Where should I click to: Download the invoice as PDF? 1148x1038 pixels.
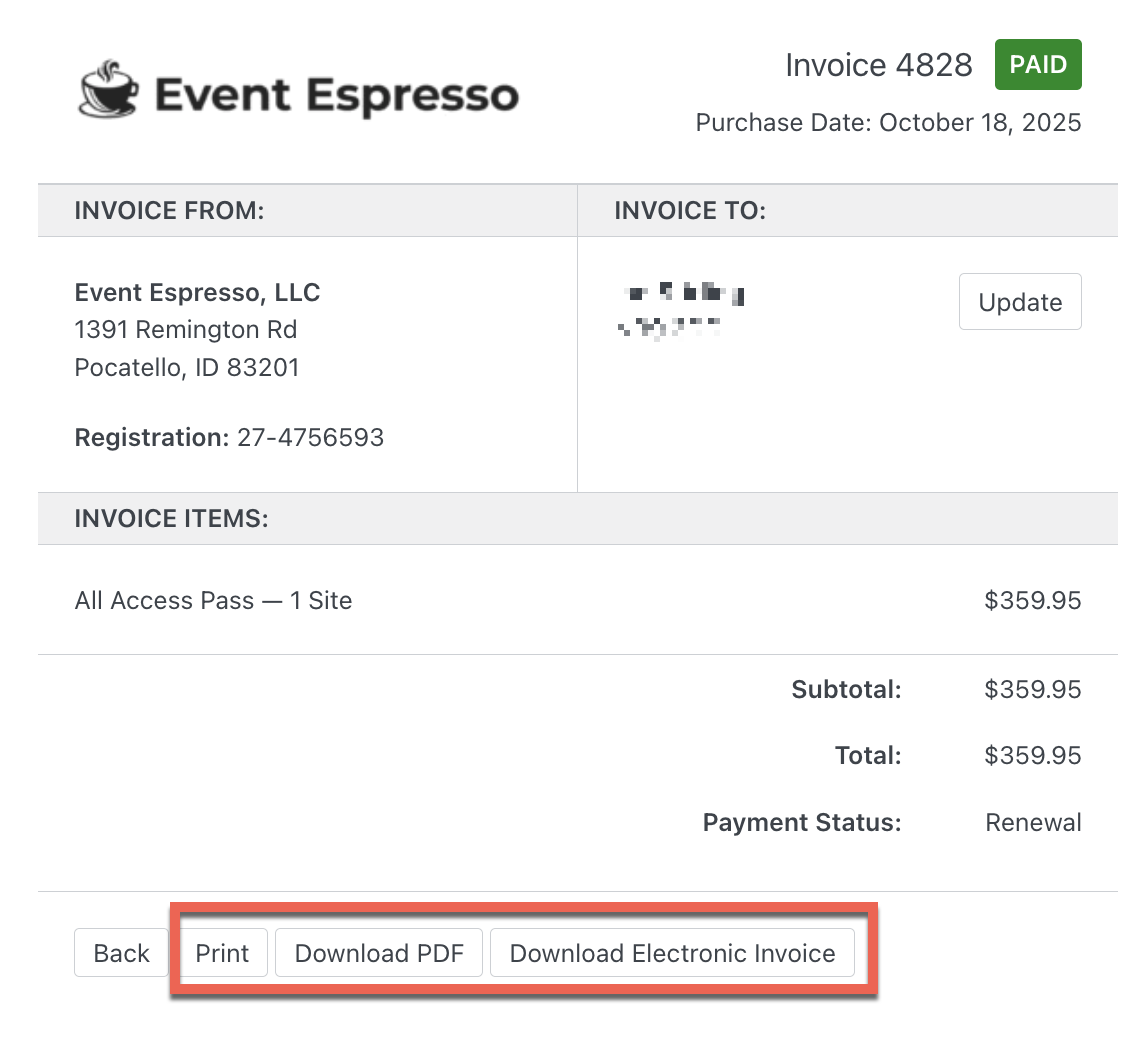click(x=379, y=953)
